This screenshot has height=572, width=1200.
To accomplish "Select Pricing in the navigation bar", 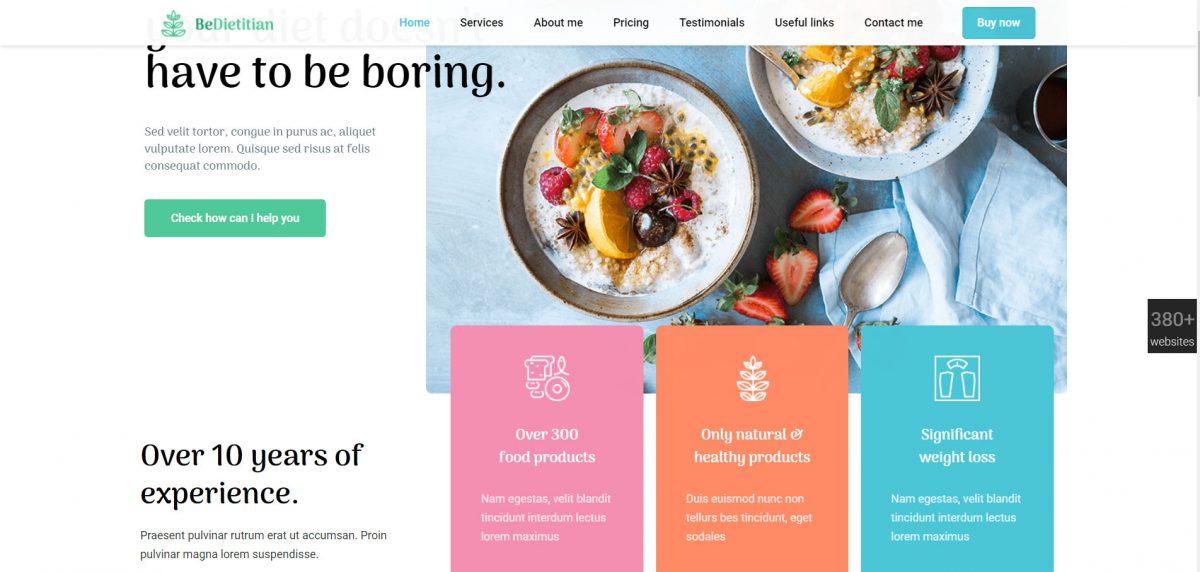I will (x=631, y=22).
